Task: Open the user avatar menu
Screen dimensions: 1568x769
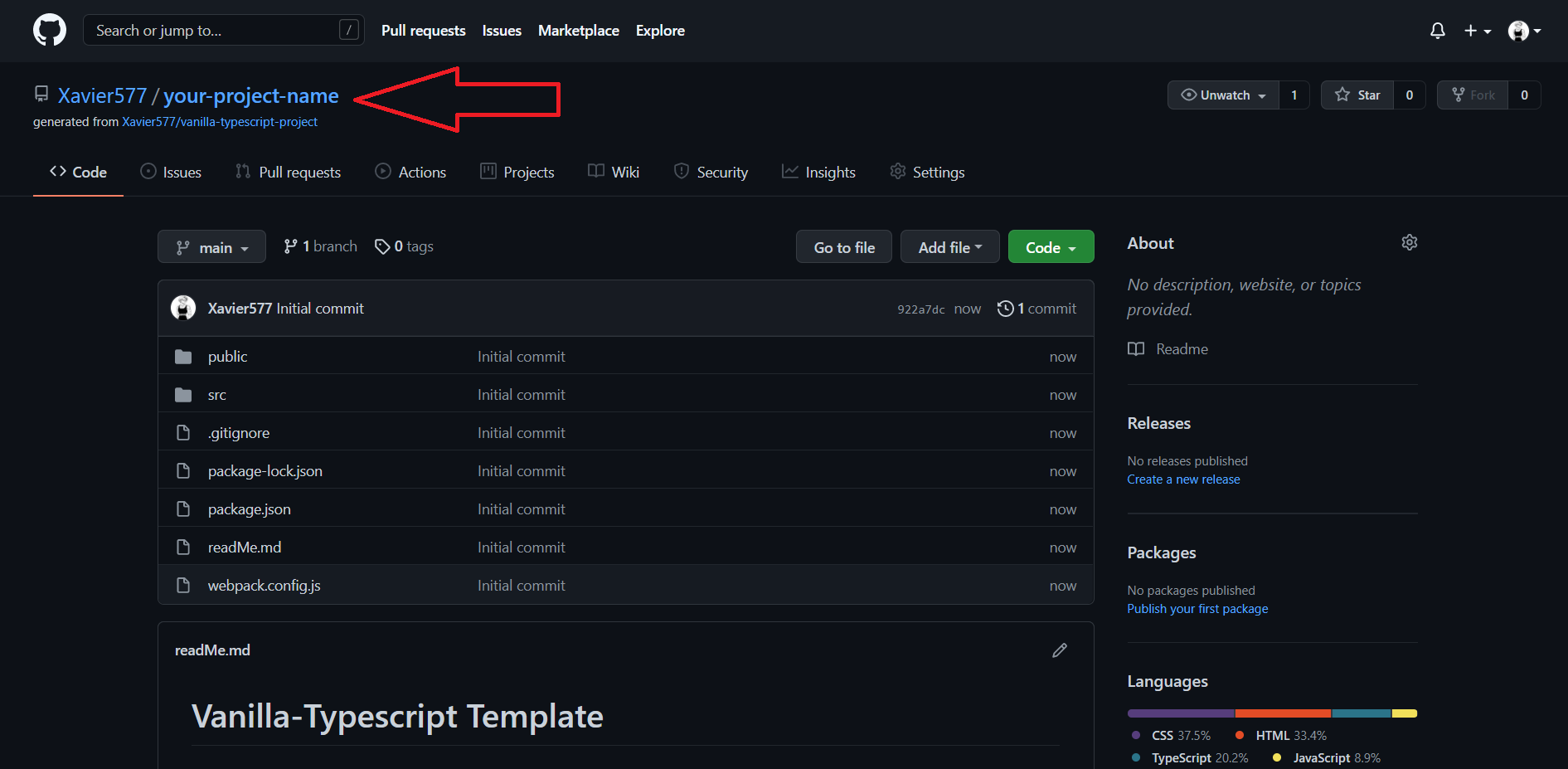Action: 1524,31
